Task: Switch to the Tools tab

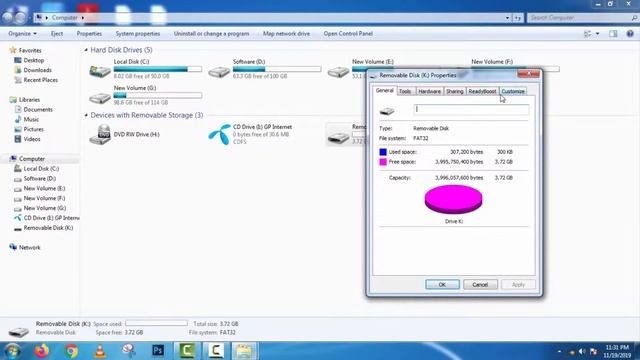Action: (x=405, y=91)
